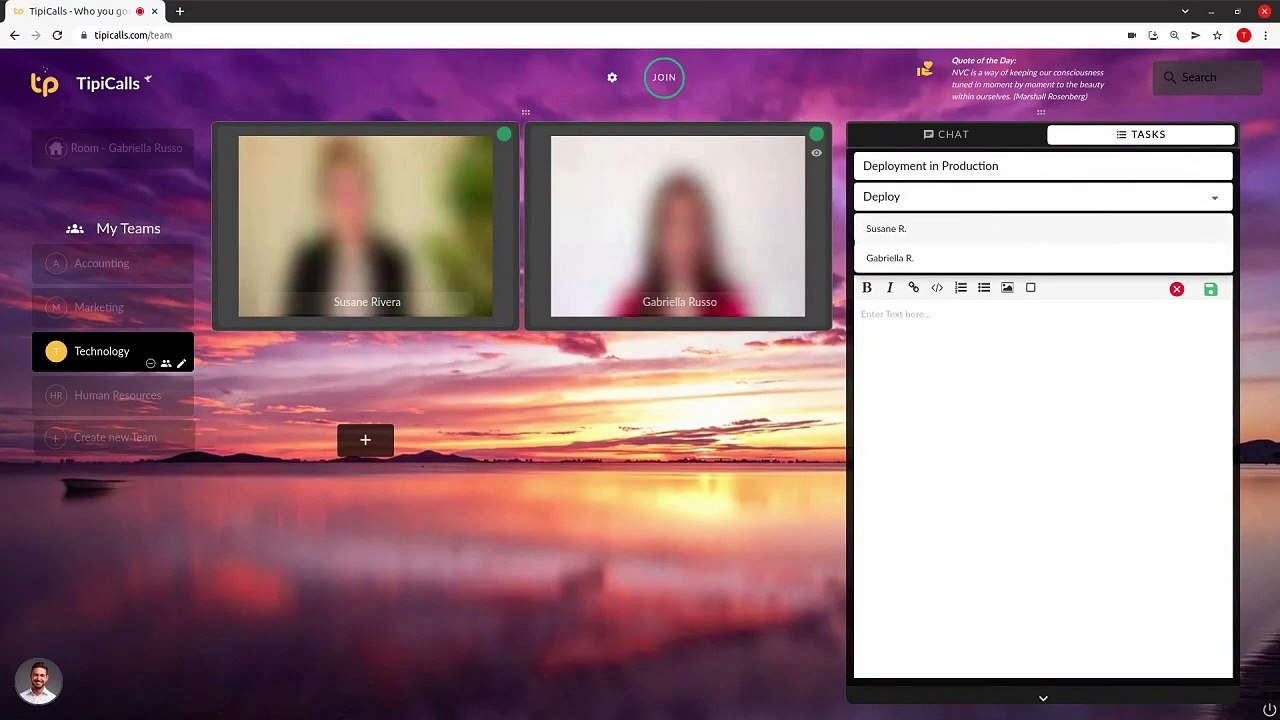Close the TipiCalls browser tab
This screenshot has width=1280, height=720.
(154, 11)
